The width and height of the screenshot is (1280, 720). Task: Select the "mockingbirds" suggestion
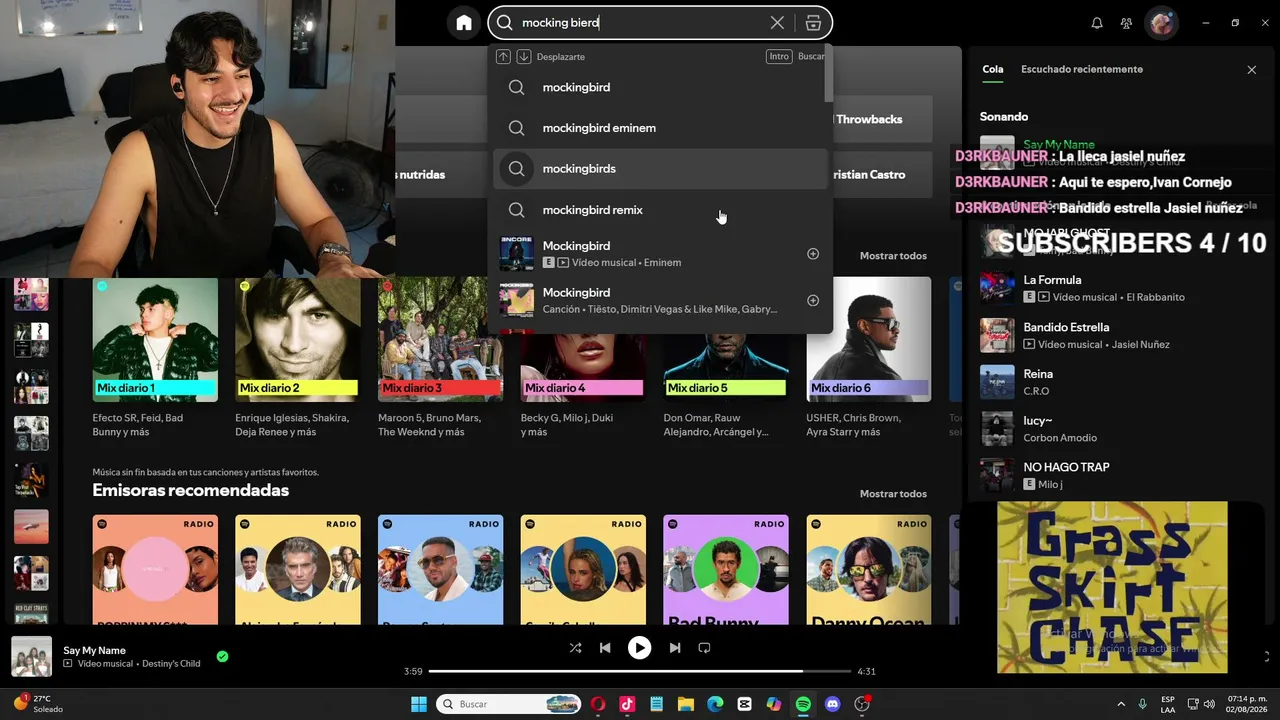(x=660, y=169)
